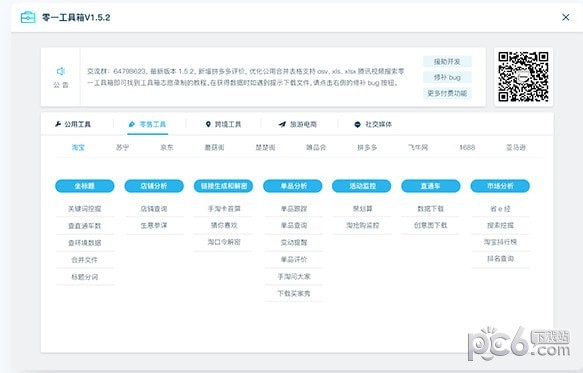Image resolution: width=583 pixels, height=373 pixels.
Task: Click the 市场分析 category button
Action: 500,186
